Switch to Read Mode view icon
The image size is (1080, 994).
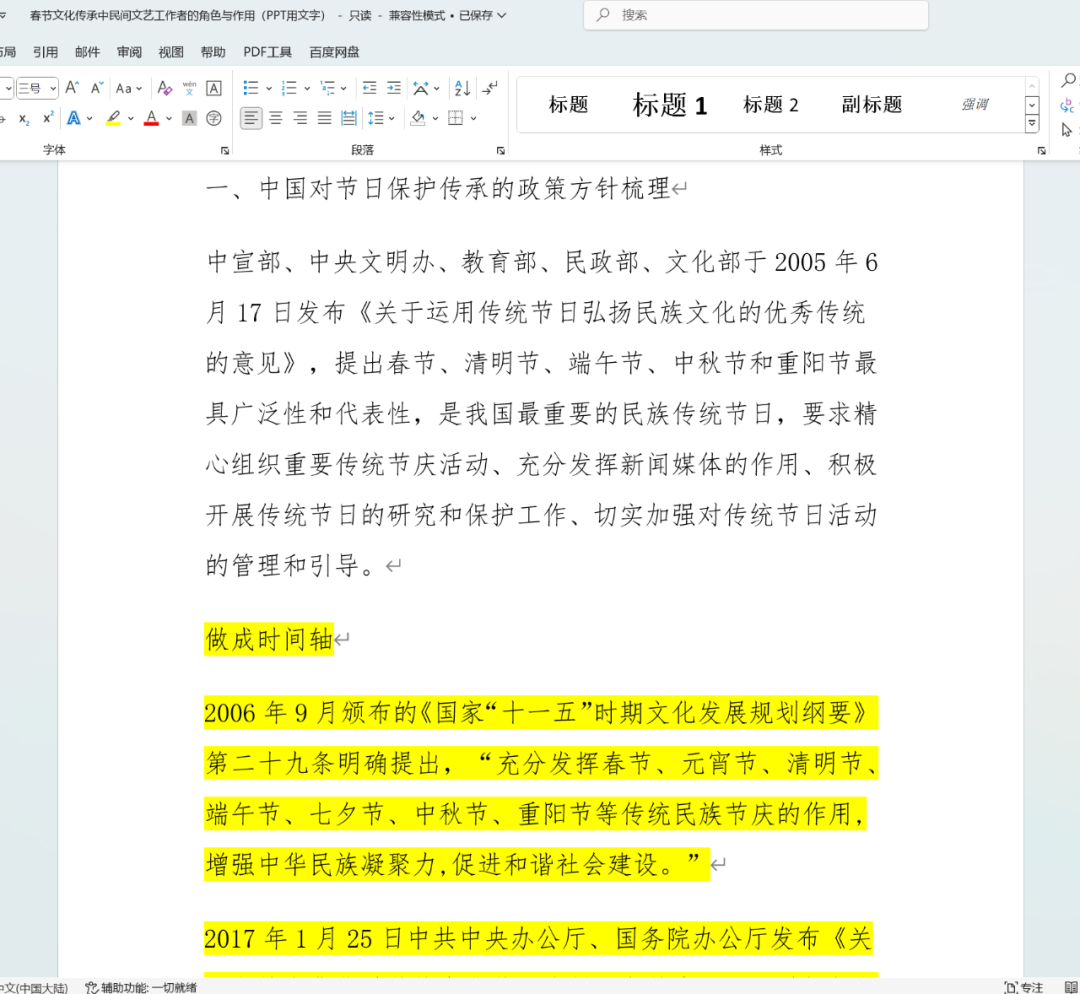(x=1071, y=987)
